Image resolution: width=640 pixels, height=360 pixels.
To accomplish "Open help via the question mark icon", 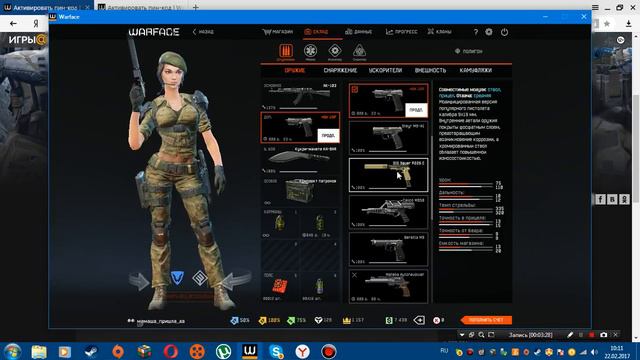I will click(x=476, y=32).
